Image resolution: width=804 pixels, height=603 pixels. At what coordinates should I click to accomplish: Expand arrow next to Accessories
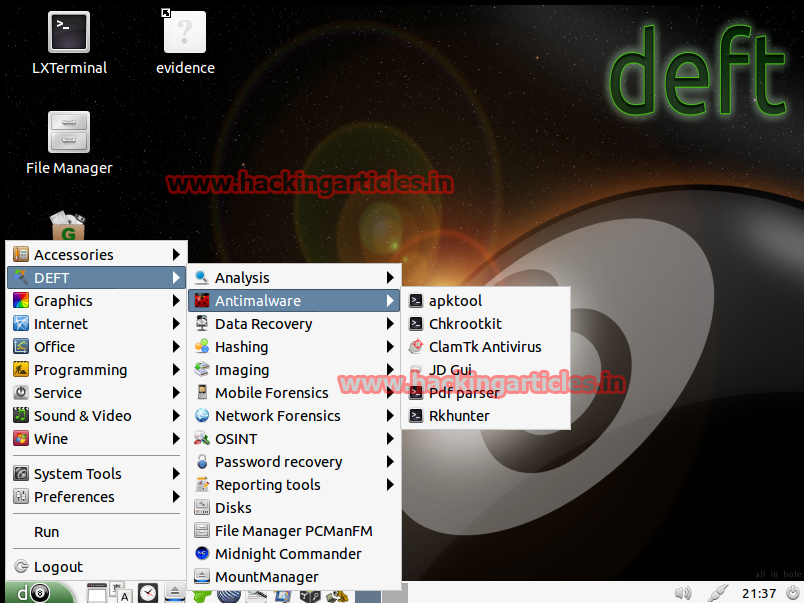click(x=176, y=254)
